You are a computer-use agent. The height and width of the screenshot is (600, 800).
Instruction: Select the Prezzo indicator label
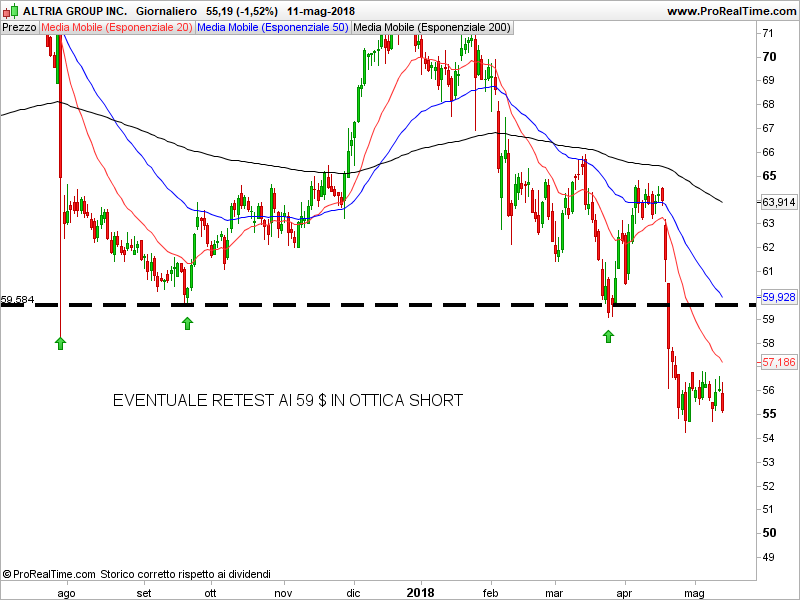pyautogui.click(x=19, y=27)
